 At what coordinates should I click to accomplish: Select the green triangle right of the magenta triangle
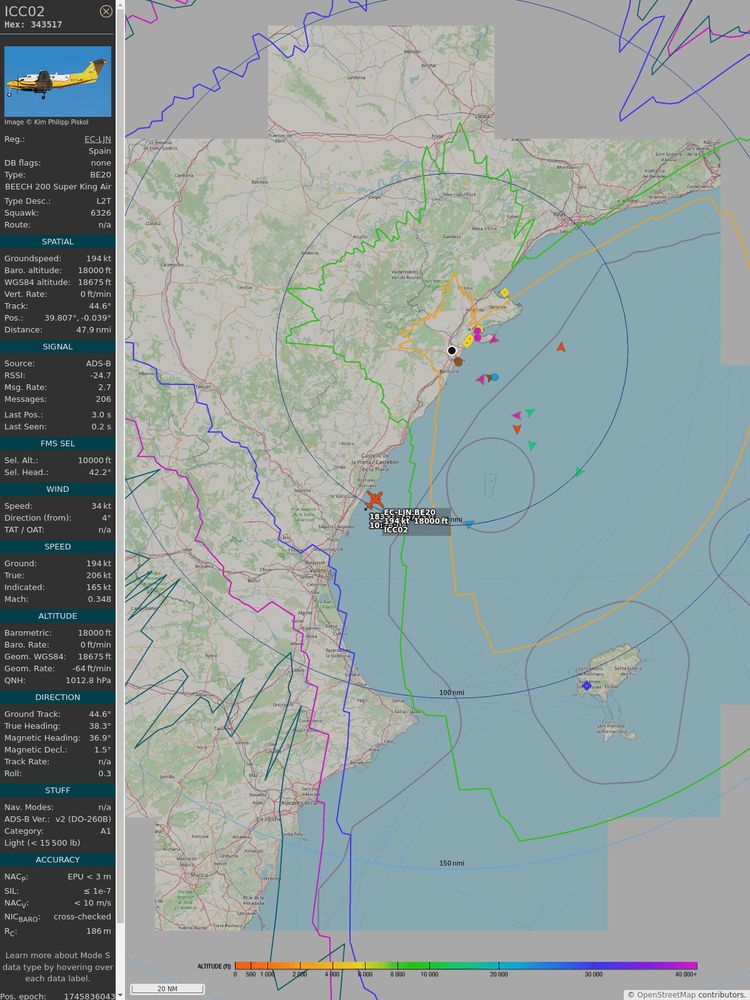(x=530, y=413)
